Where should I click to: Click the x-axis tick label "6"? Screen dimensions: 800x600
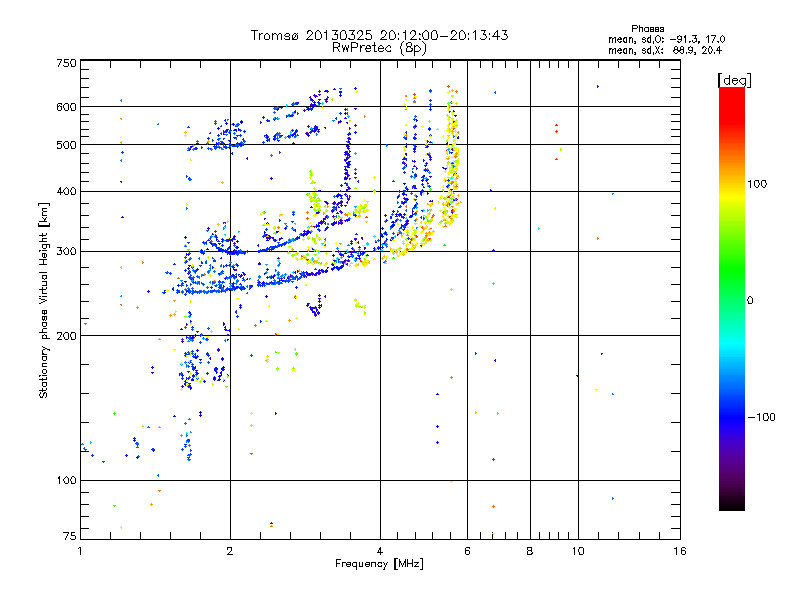(x=467, y=551)
